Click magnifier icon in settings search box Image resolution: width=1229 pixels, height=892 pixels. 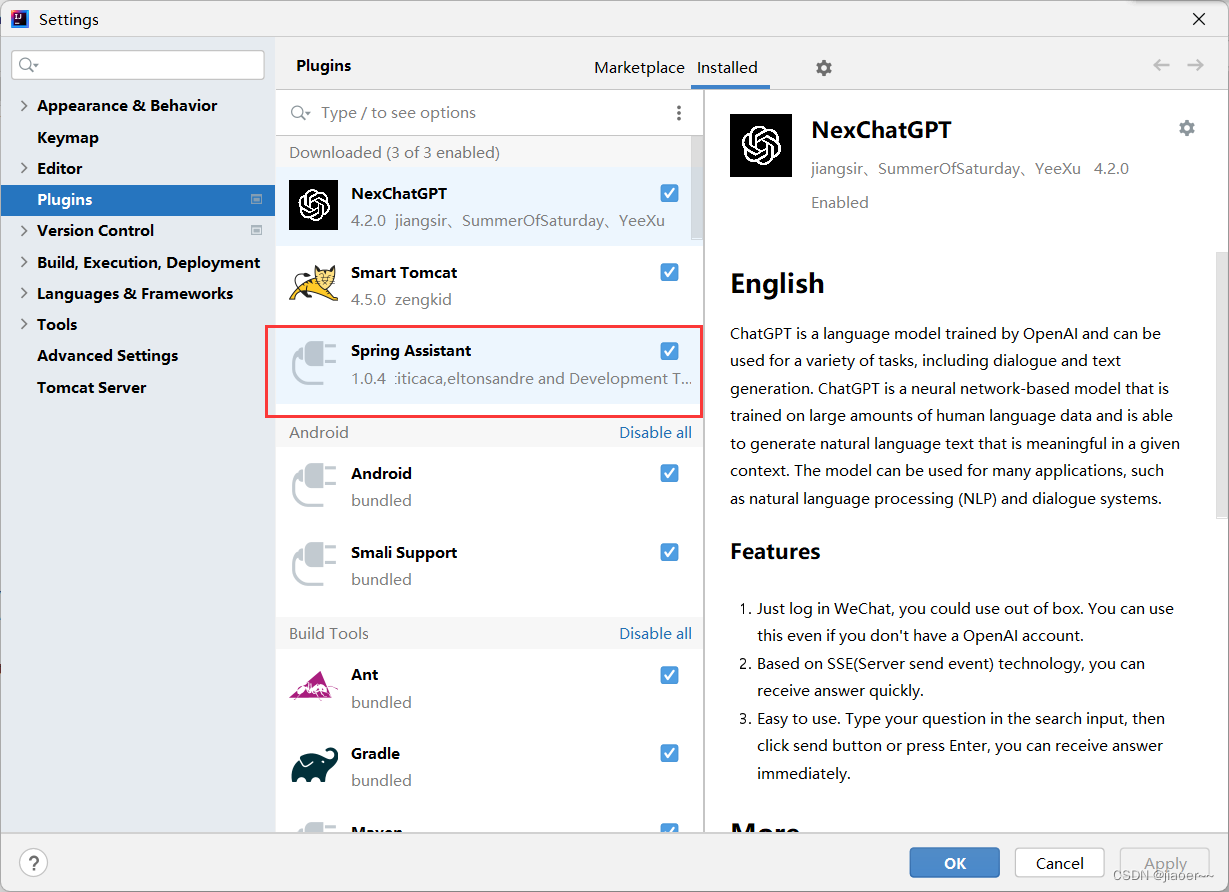(x=28, y=65)
